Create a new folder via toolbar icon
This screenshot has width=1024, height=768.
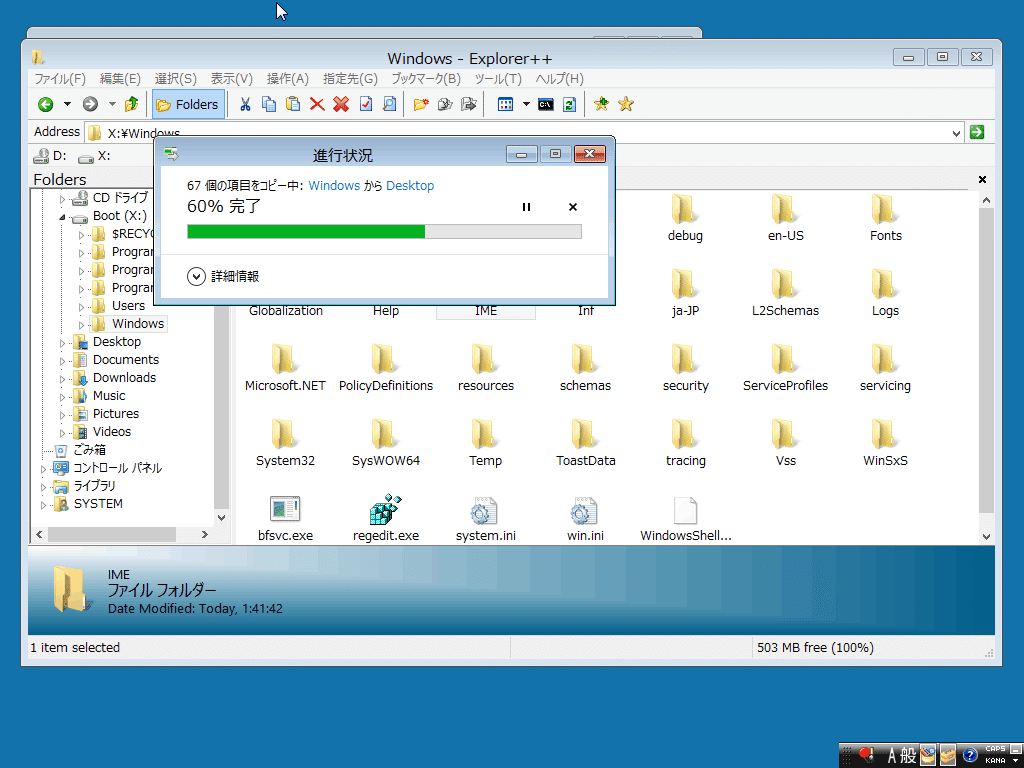421,104
